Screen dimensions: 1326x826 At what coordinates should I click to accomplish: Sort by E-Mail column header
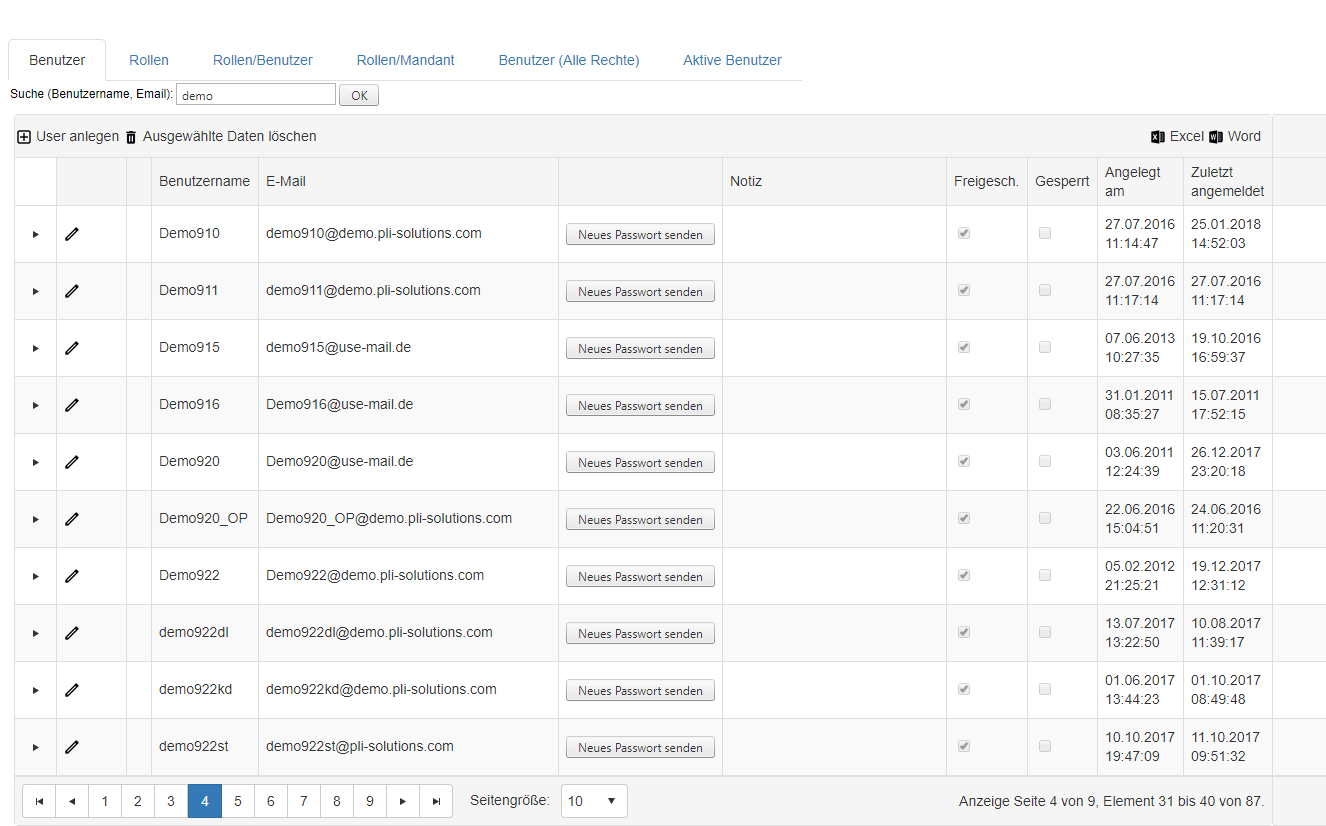(x=286, y=181)
